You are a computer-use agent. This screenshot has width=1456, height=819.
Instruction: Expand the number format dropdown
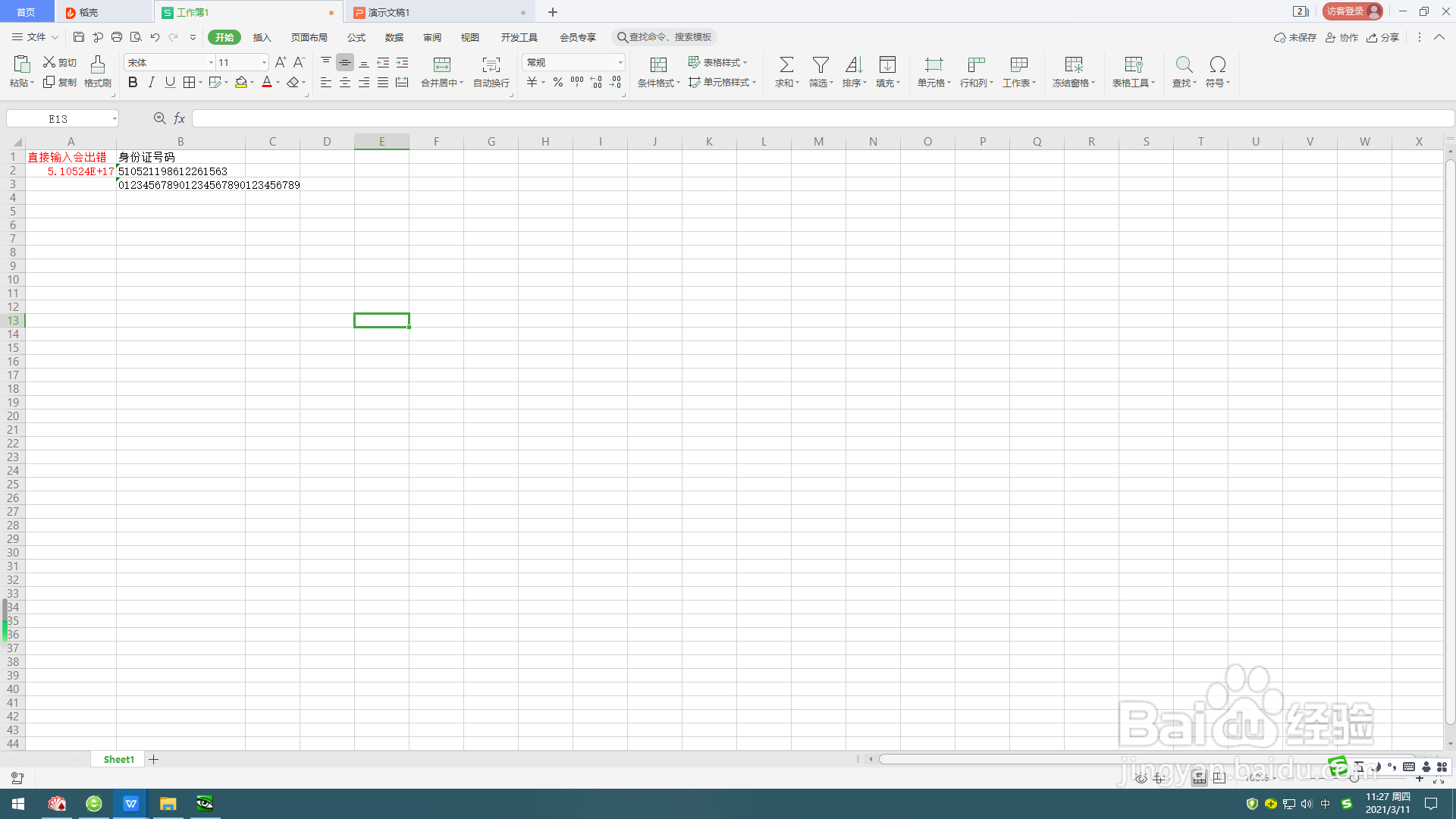click(620, 63)
